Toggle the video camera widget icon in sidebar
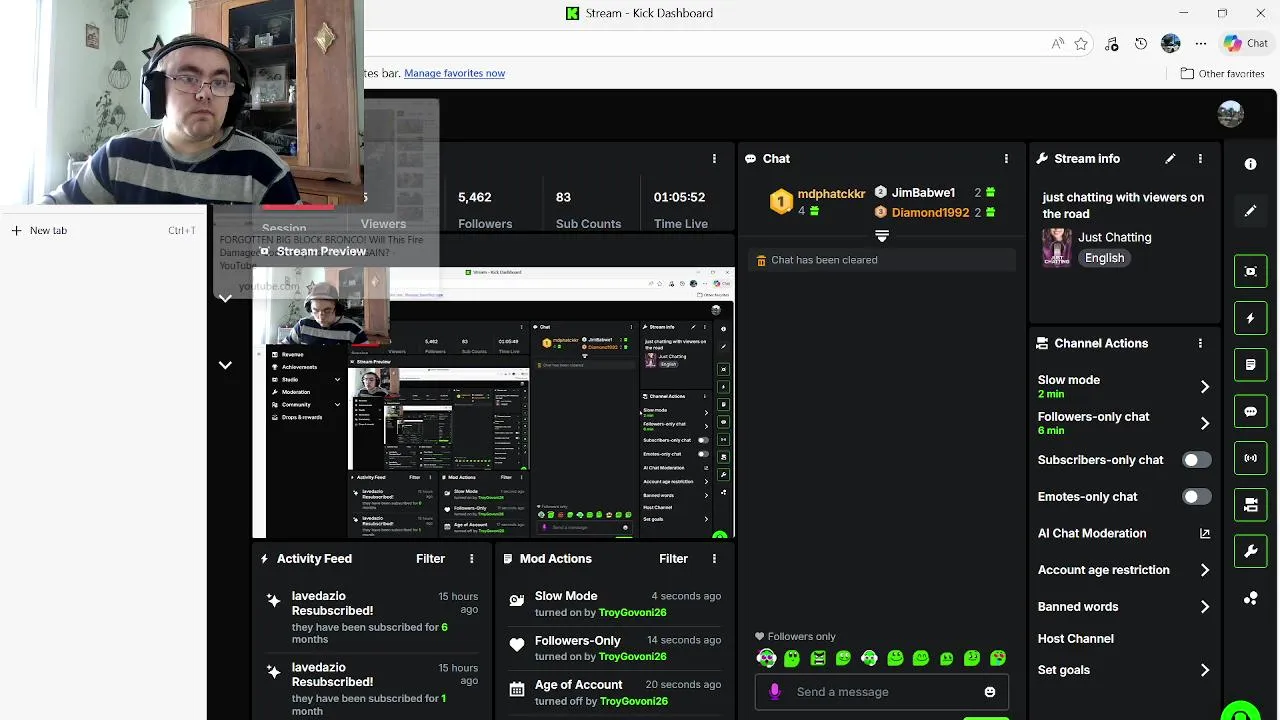The height and width of the screenshot is (720, 1280). click(x=1250, y=505)
